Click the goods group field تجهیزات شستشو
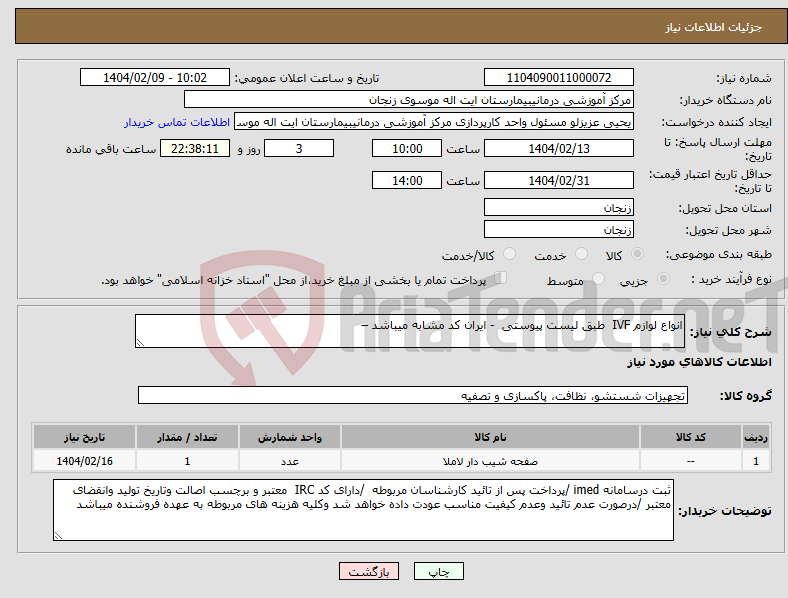Viewport: 788px width, 598px height. (413, 395)
